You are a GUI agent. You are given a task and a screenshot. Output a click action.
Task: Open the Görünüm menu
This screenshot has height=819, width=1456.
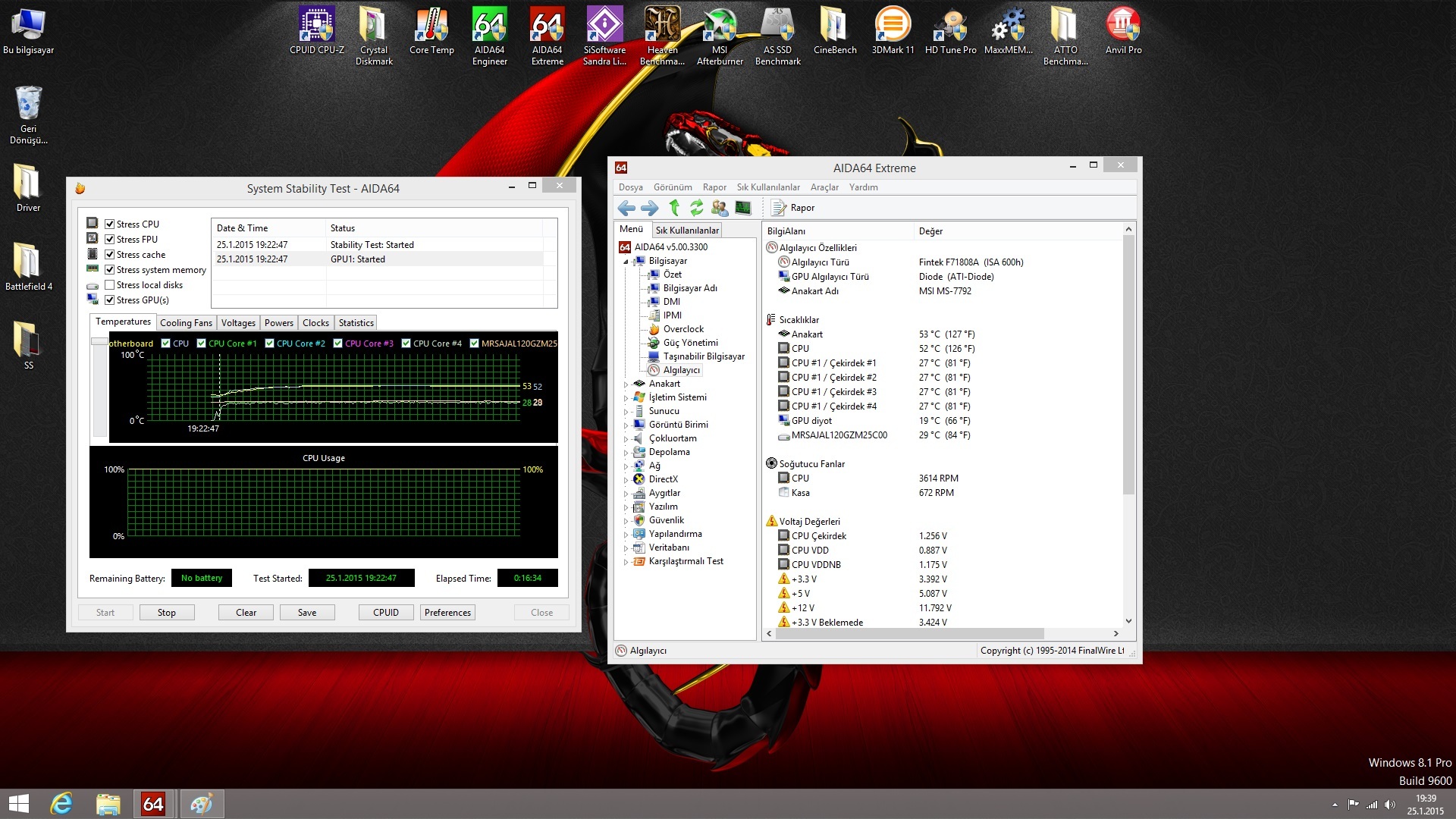point(673,187)
